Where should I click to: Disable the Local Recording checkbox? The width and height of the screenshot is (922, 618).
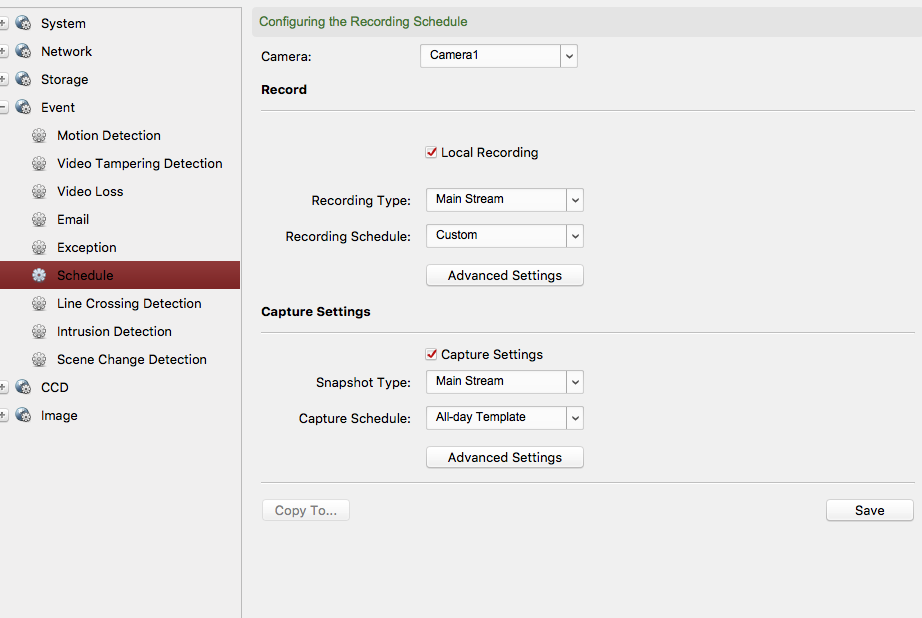[x=432, y=153]
